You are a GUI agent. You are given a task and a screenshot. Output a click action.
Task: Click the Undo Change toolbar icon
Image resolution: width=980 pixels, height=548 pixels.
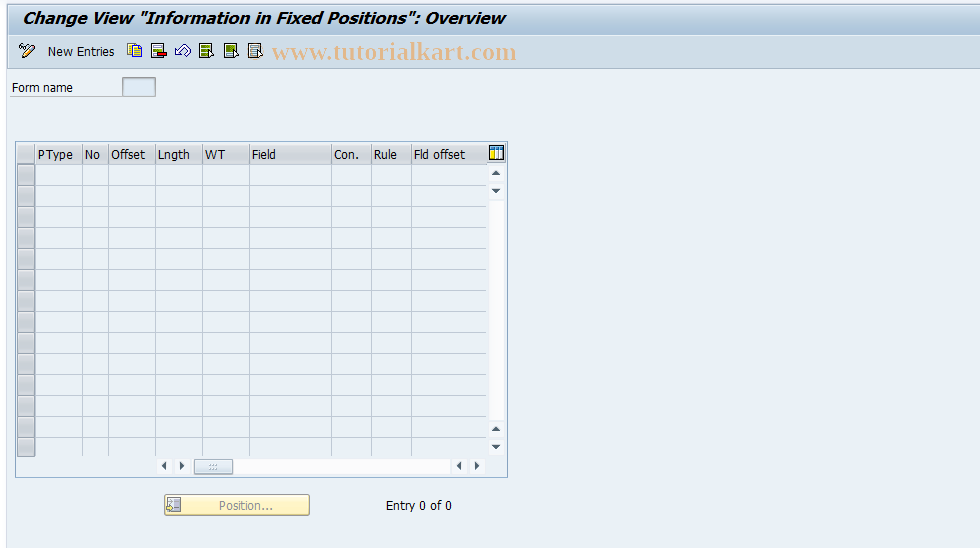point(182,51)
